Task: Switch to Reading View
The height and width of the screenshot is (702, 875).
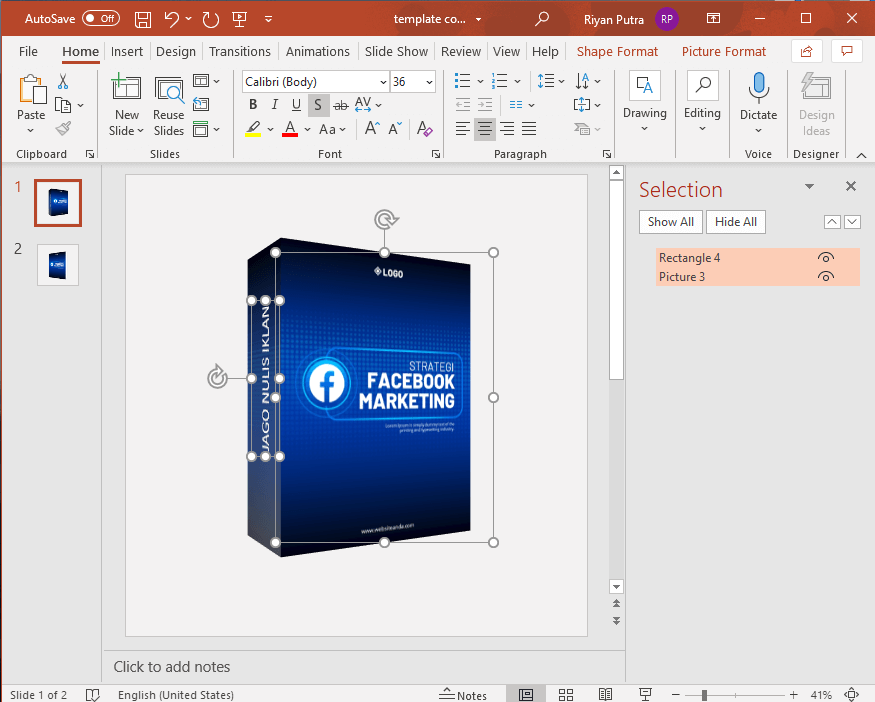Action: (x=605, y=694)
